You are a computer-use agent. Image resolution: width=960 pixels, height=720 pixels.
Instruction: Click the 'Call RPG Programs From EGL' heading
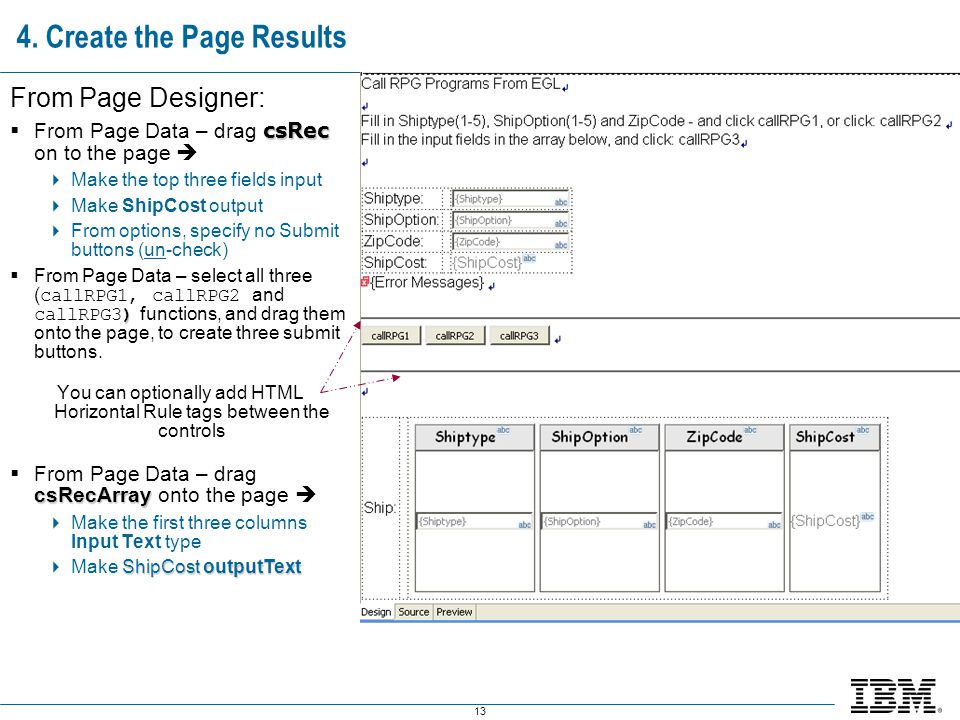click(460, 84)
